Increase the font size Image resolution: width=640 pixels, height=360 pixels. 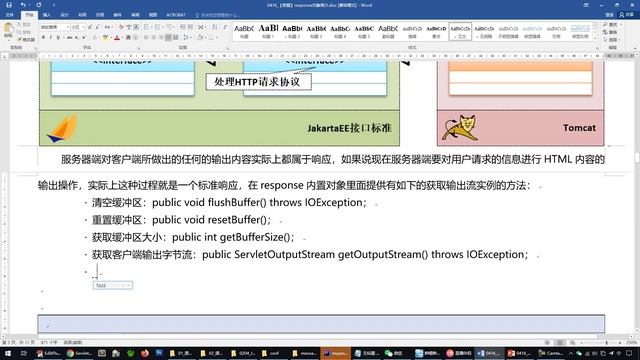pos(90,27)
